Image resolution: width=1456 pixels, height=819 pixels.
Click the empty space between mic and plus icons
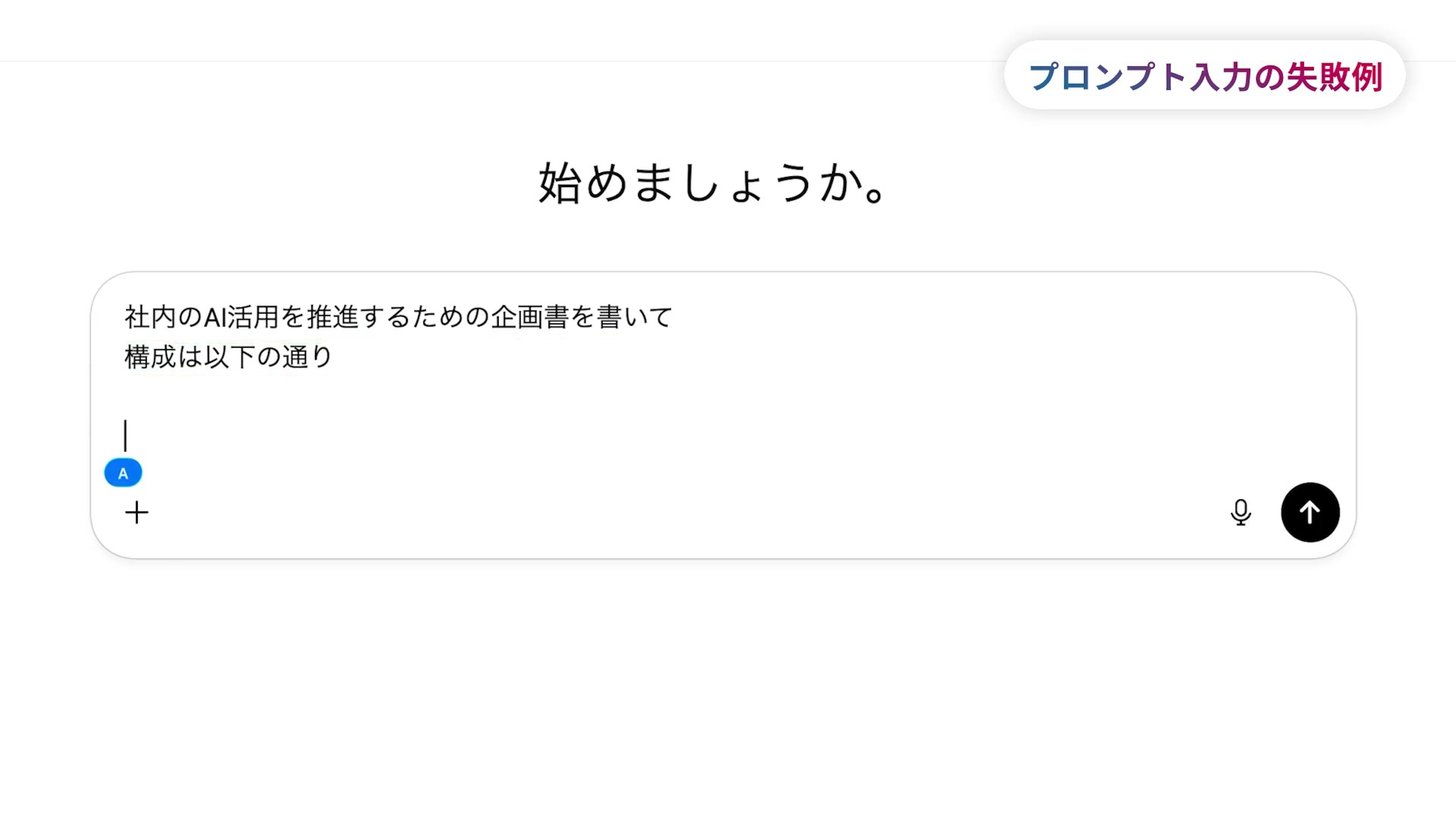click(678, 513)
